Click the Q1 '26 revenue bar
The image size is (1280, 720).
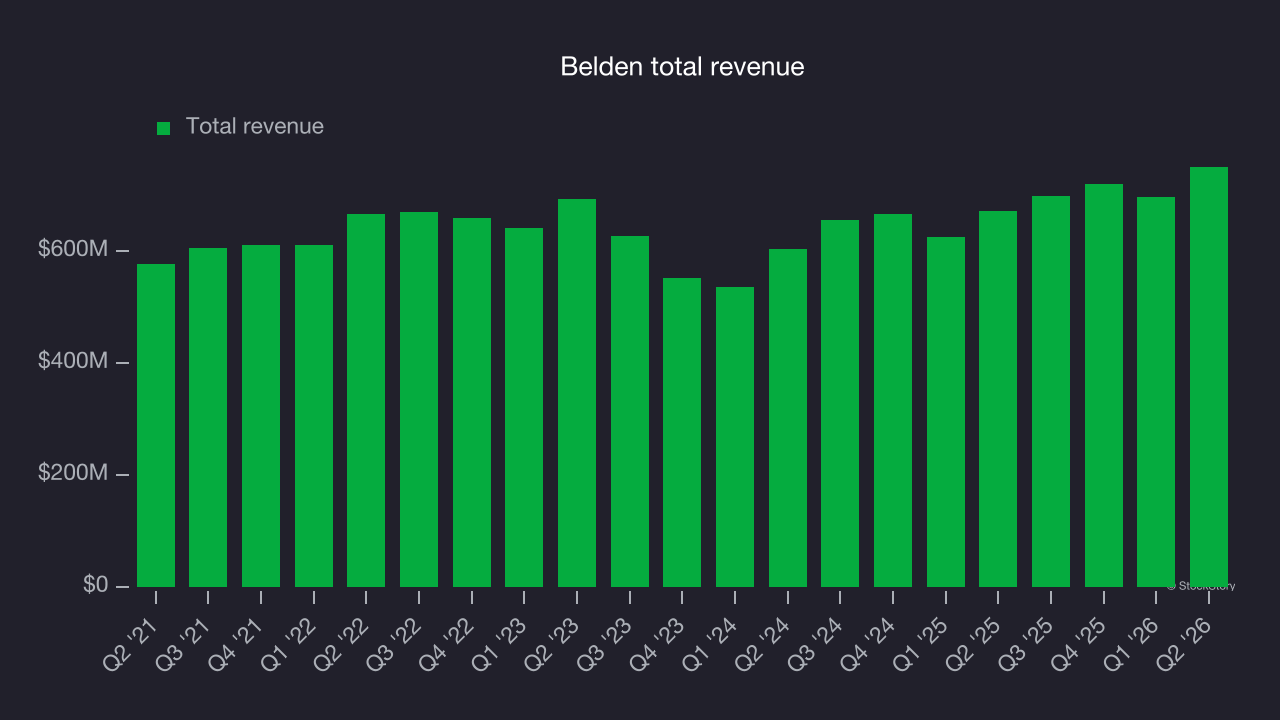[x=1156, y=392]
